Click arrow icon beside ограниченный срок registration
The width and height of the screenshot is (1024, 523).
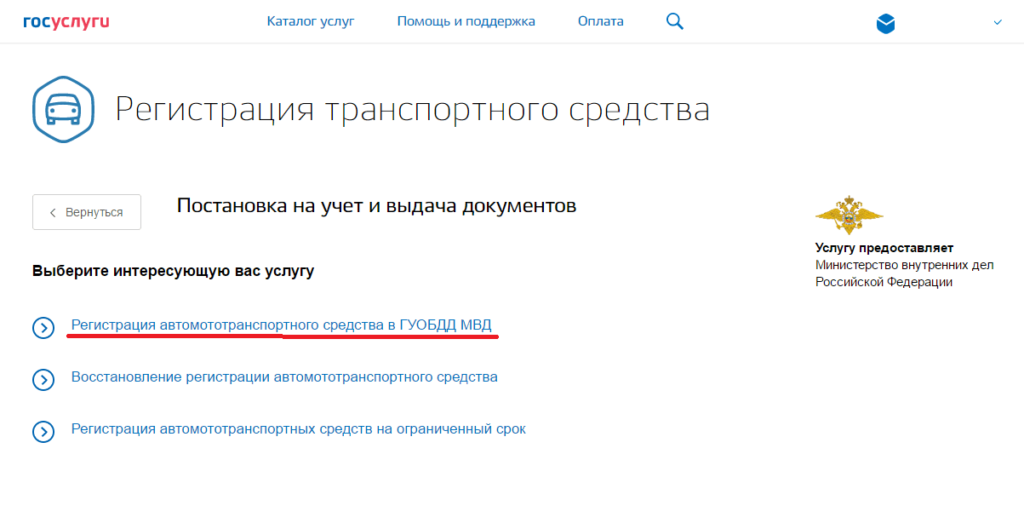coord(44,432)
